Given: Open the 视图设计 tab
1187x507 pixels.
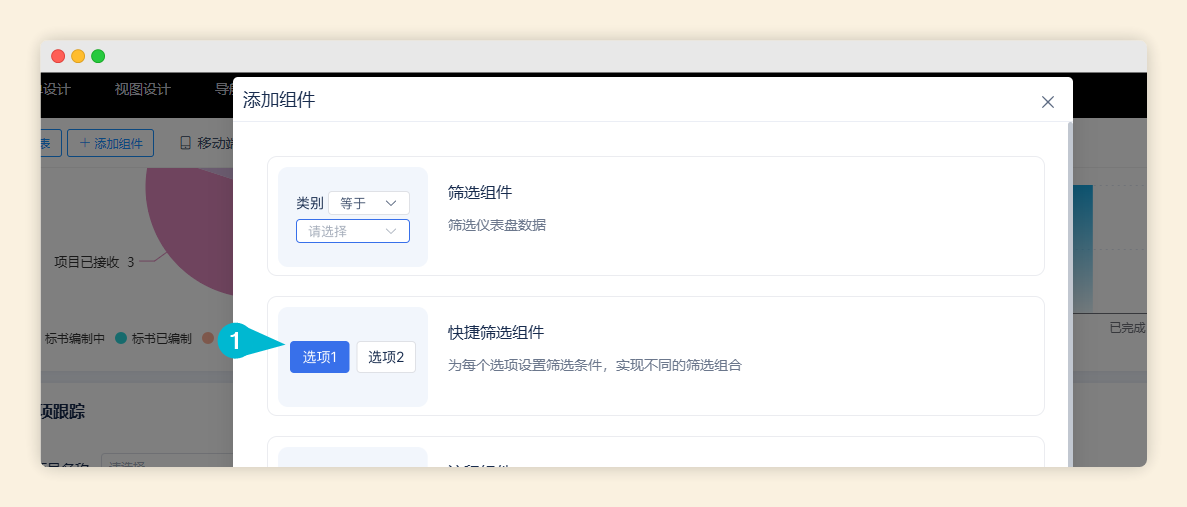Looking at the screenshot, I should click(142, 89).
